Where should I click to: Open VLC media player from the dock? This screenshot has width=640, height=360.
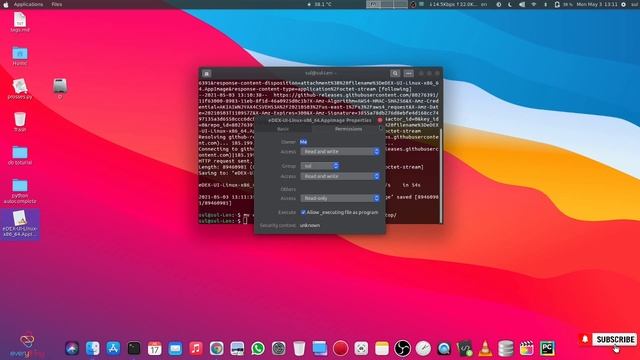click(x=485, y=348)
